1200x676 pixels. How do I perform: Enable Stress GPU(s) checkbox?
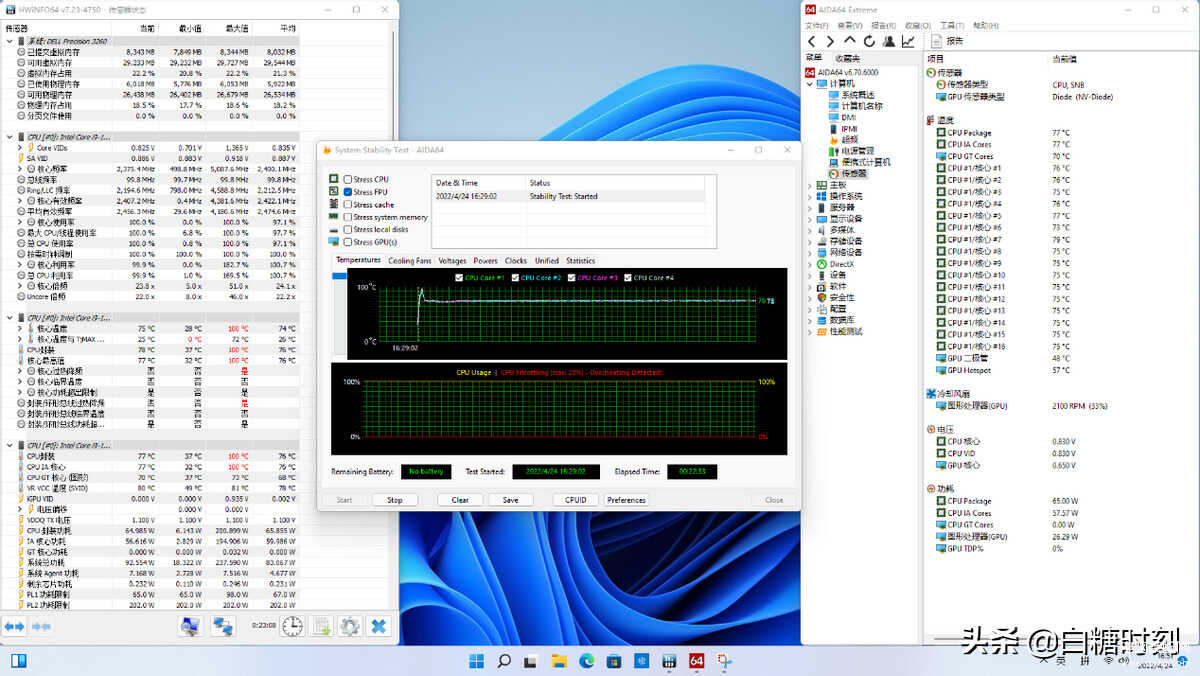coord(348,242)
